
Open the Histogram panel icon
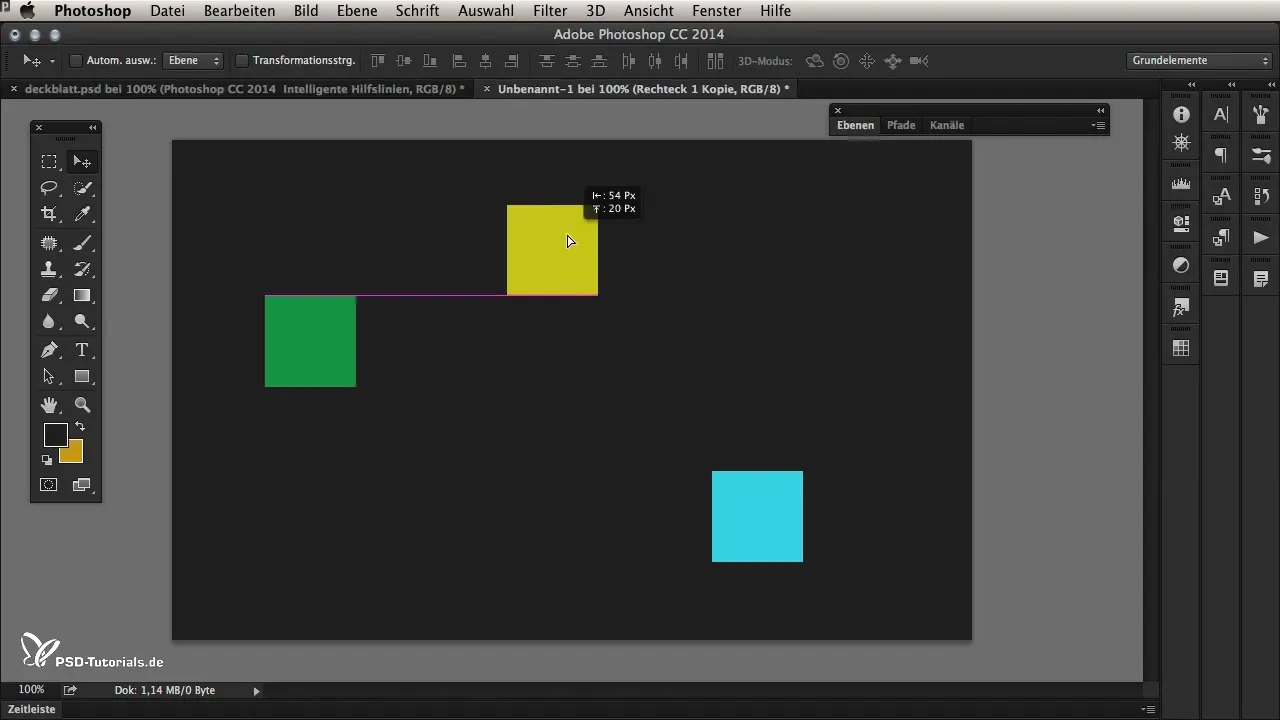click(x=1181, y=184)
